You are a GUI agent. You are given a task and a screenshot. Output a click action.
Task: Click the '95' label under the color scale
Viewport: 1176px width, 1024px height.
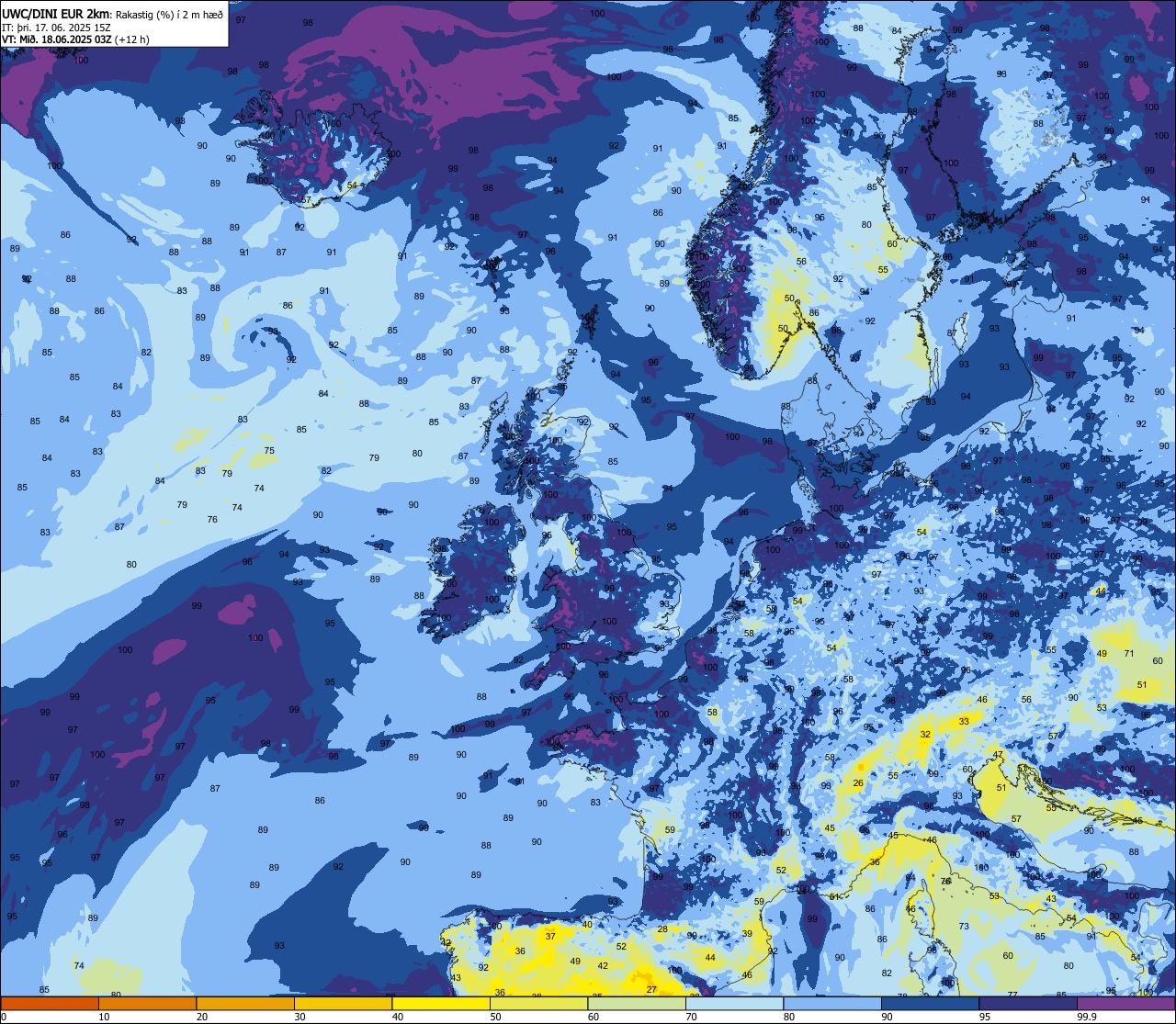tap(987, 1017)
